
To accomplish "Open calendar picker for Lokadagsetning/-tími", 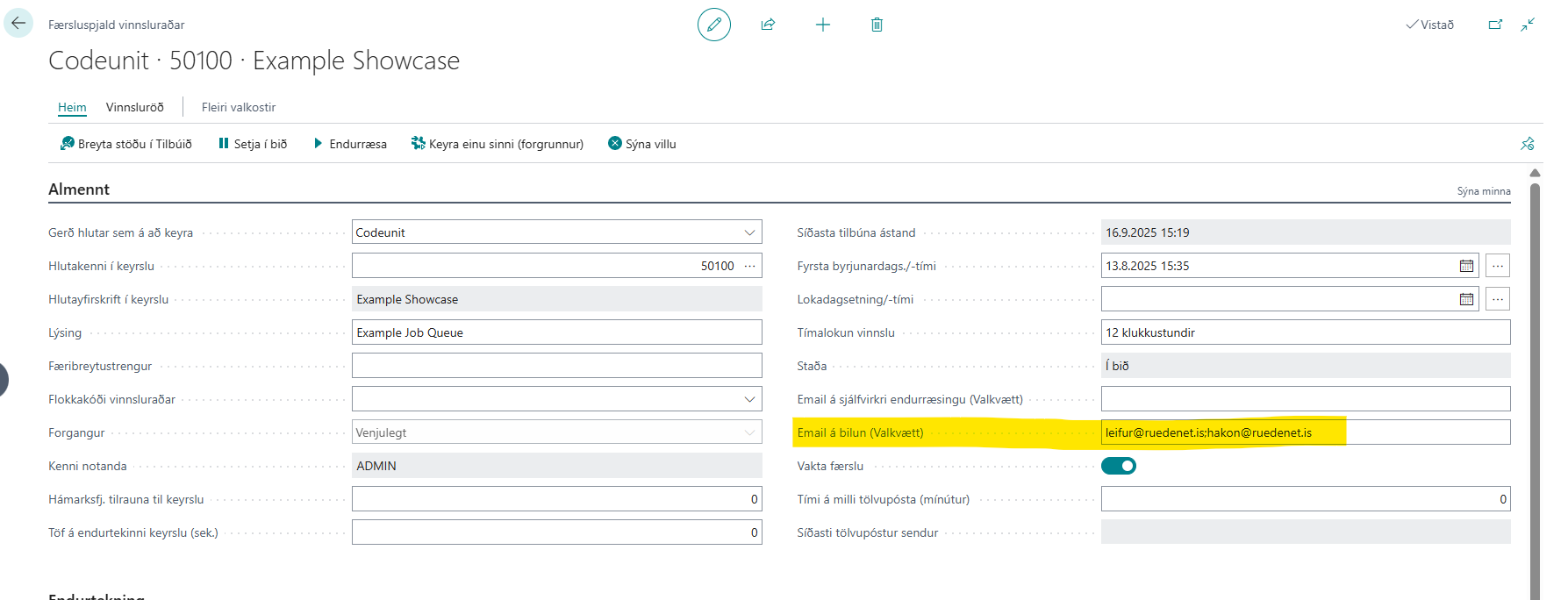I will [x=1466, y=299].
